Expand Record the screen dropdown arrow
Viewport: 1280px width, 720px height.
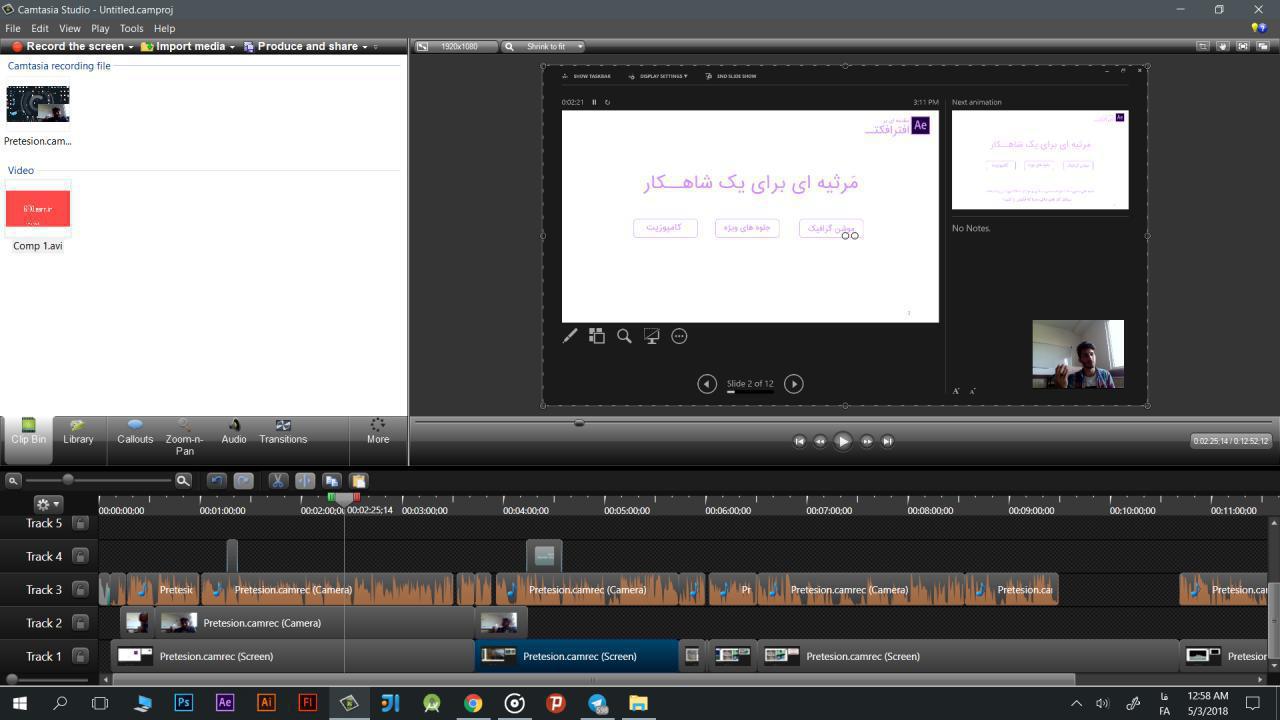[x=131, y=47]
